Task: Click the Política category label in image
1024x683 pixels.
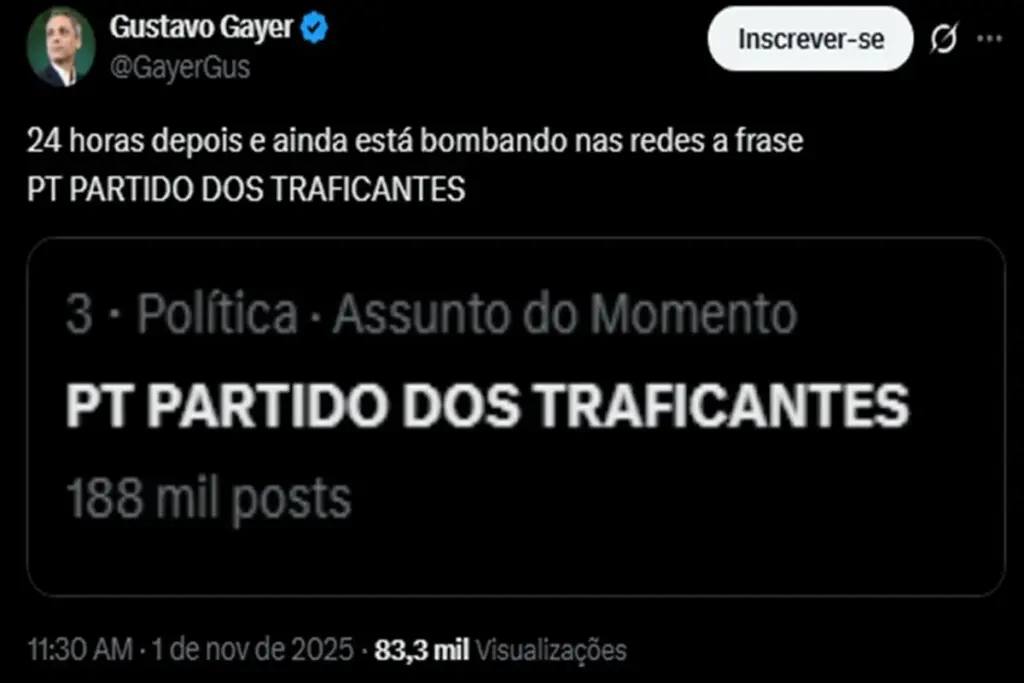Action: [x=217, y=314]
